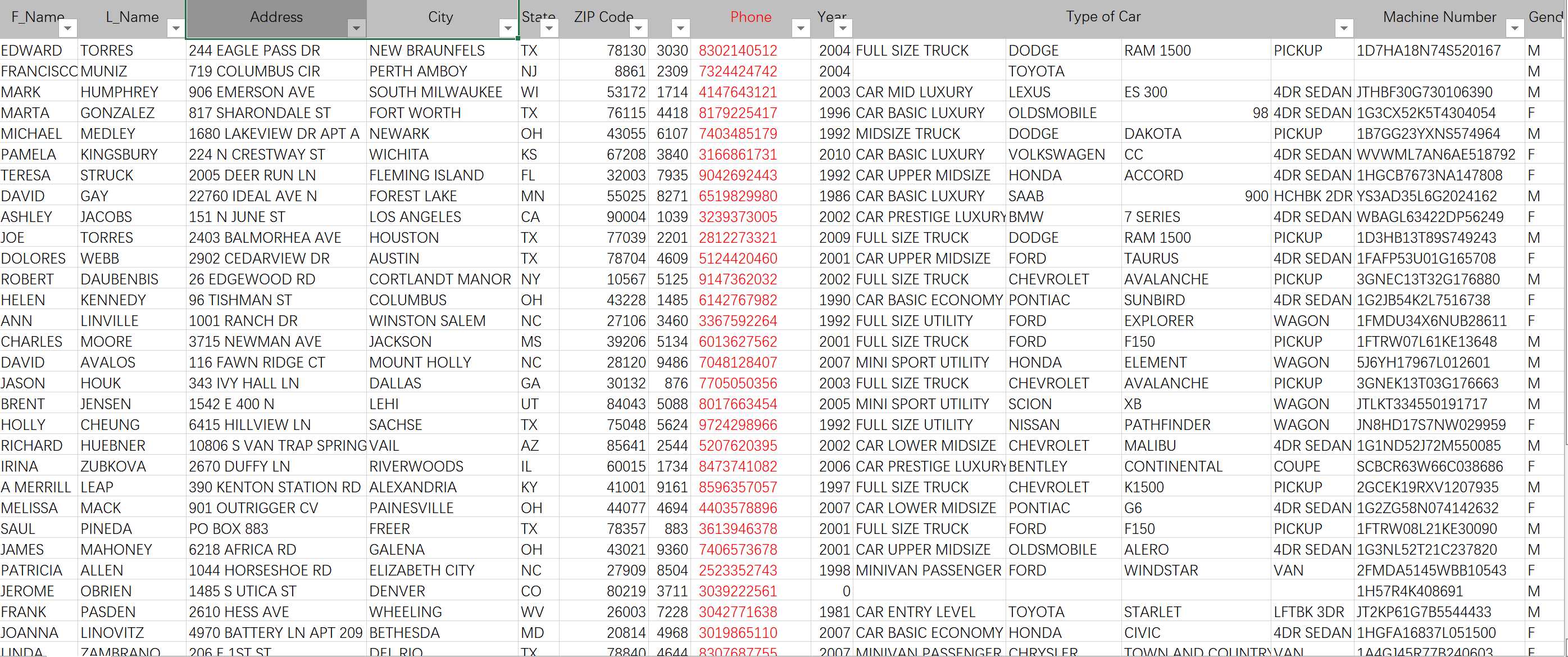
Task: Click the address 22760 IDEAL AVE N
Action: click(276, 196)
